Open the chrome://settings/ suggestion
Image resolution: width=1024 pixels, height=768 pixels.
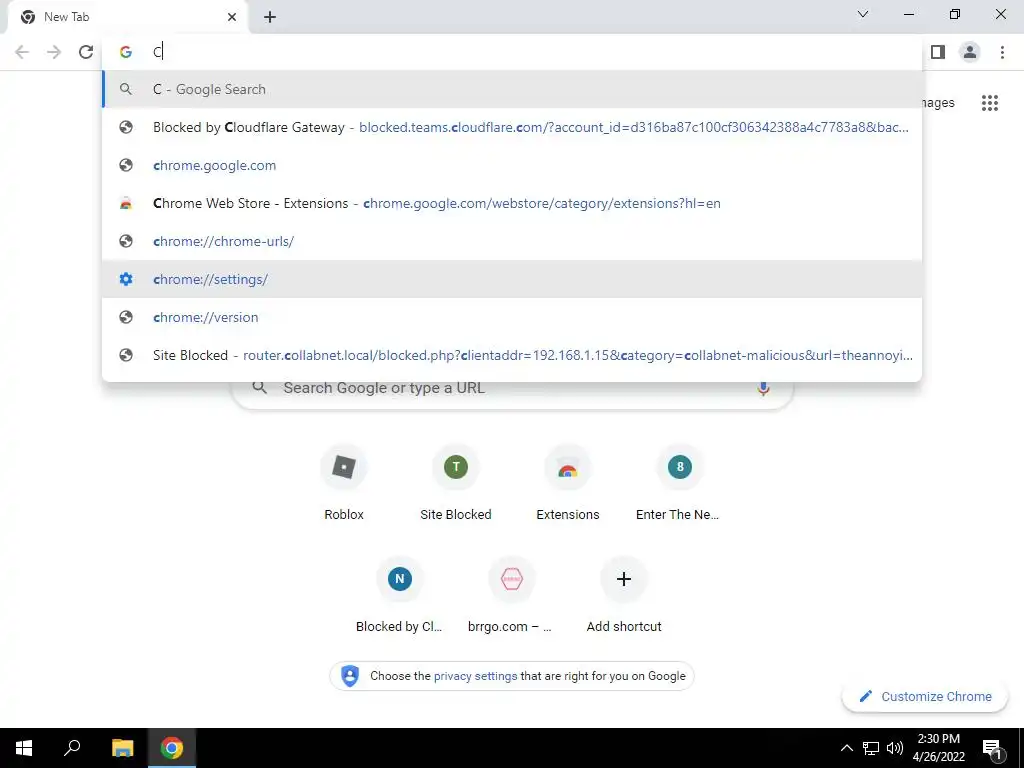tap(512, 279)
